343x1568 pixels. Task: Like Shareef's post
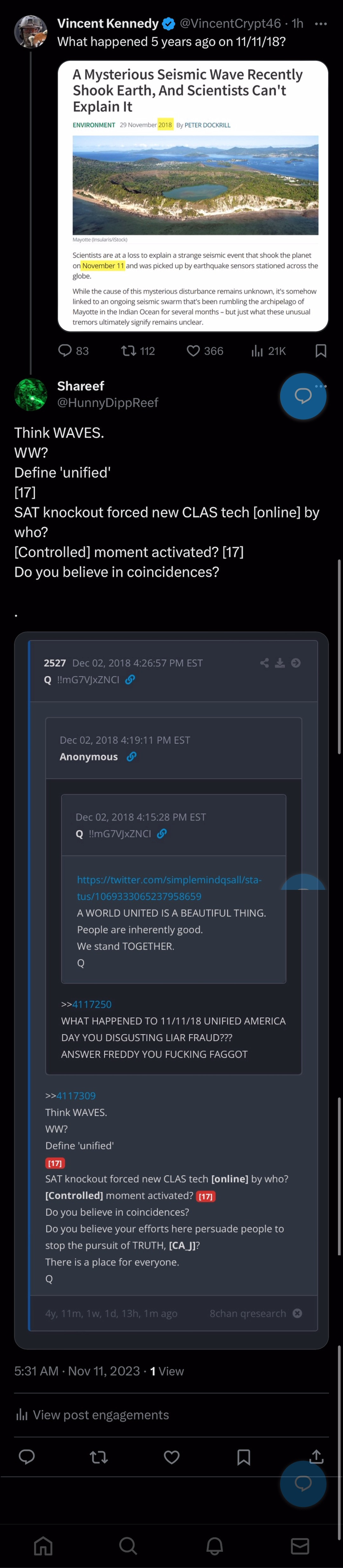(172, 1457)
